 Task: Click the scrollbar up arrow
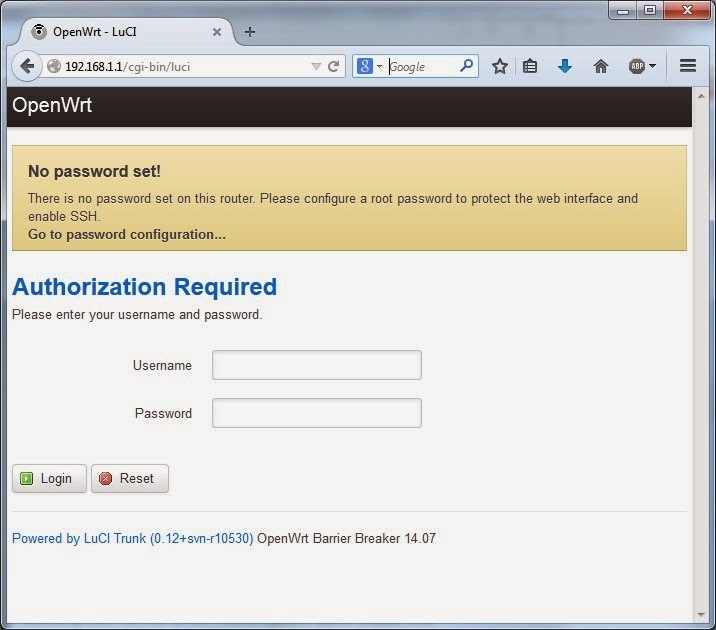[701, 96]
